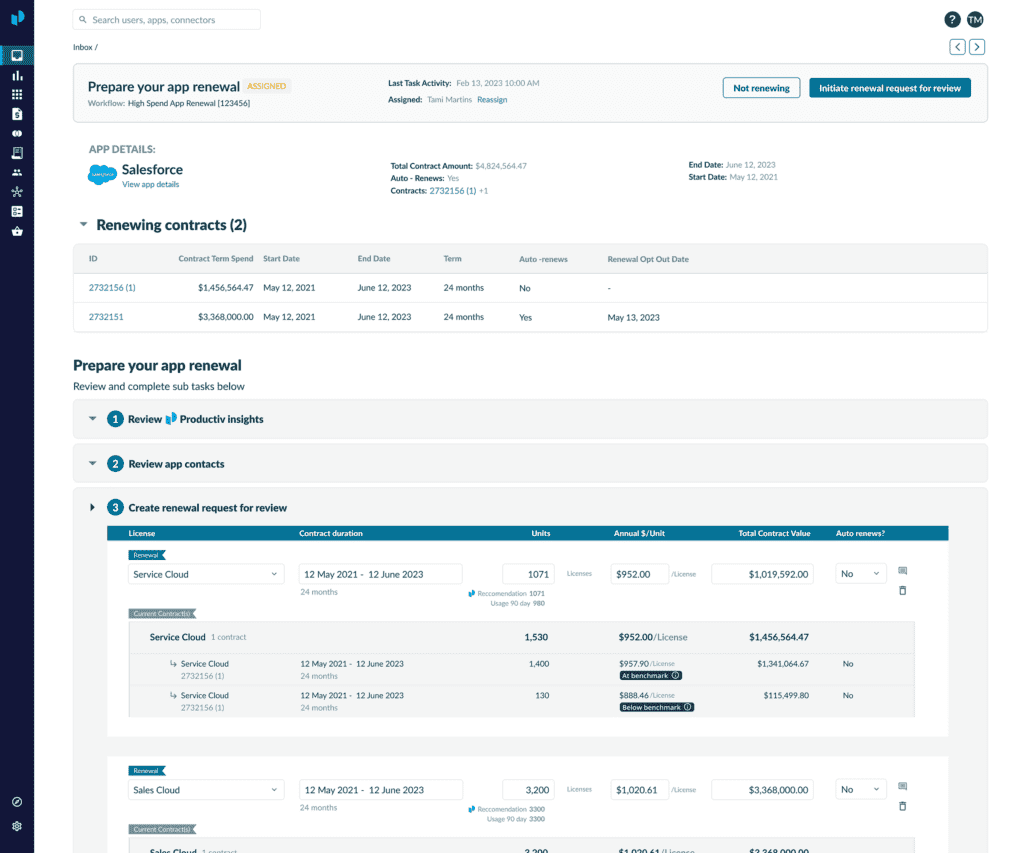Viewport: 1024px width, 853px height.
Task: Click the $1,341,064.67 contract value
Action: [782, 664]
